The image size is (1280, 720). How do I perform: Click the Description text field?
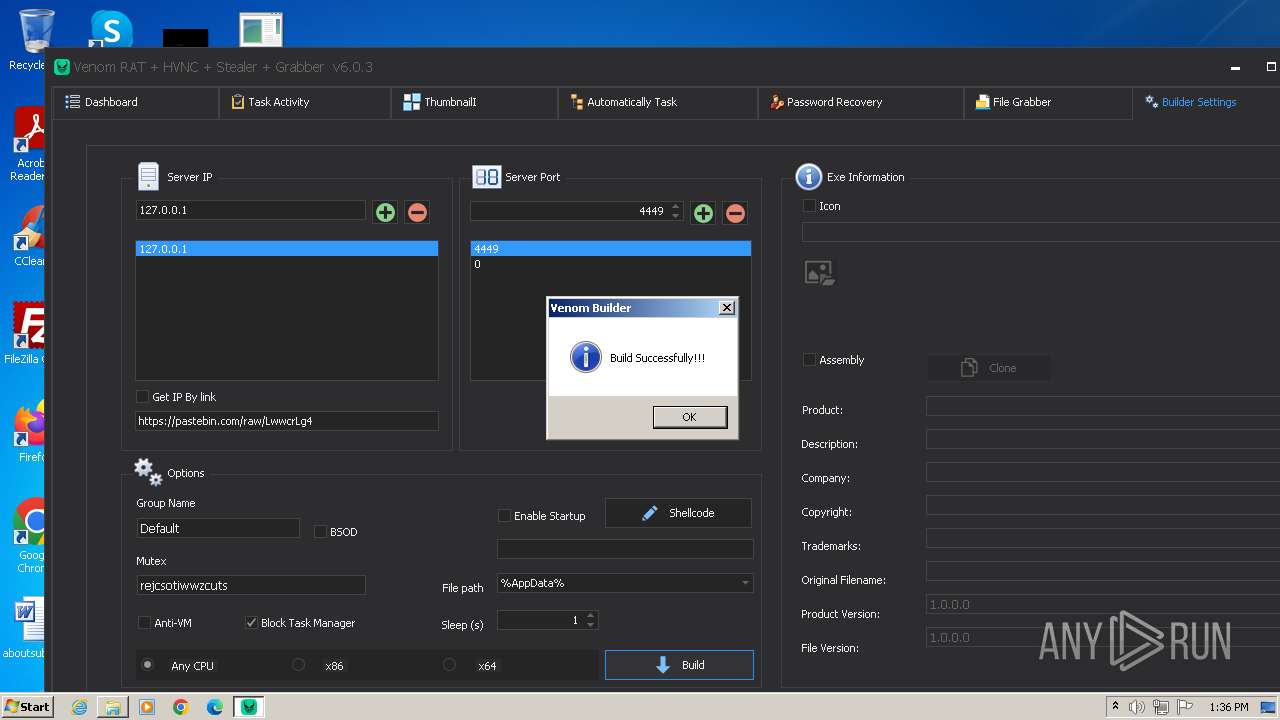point(1102,440)
